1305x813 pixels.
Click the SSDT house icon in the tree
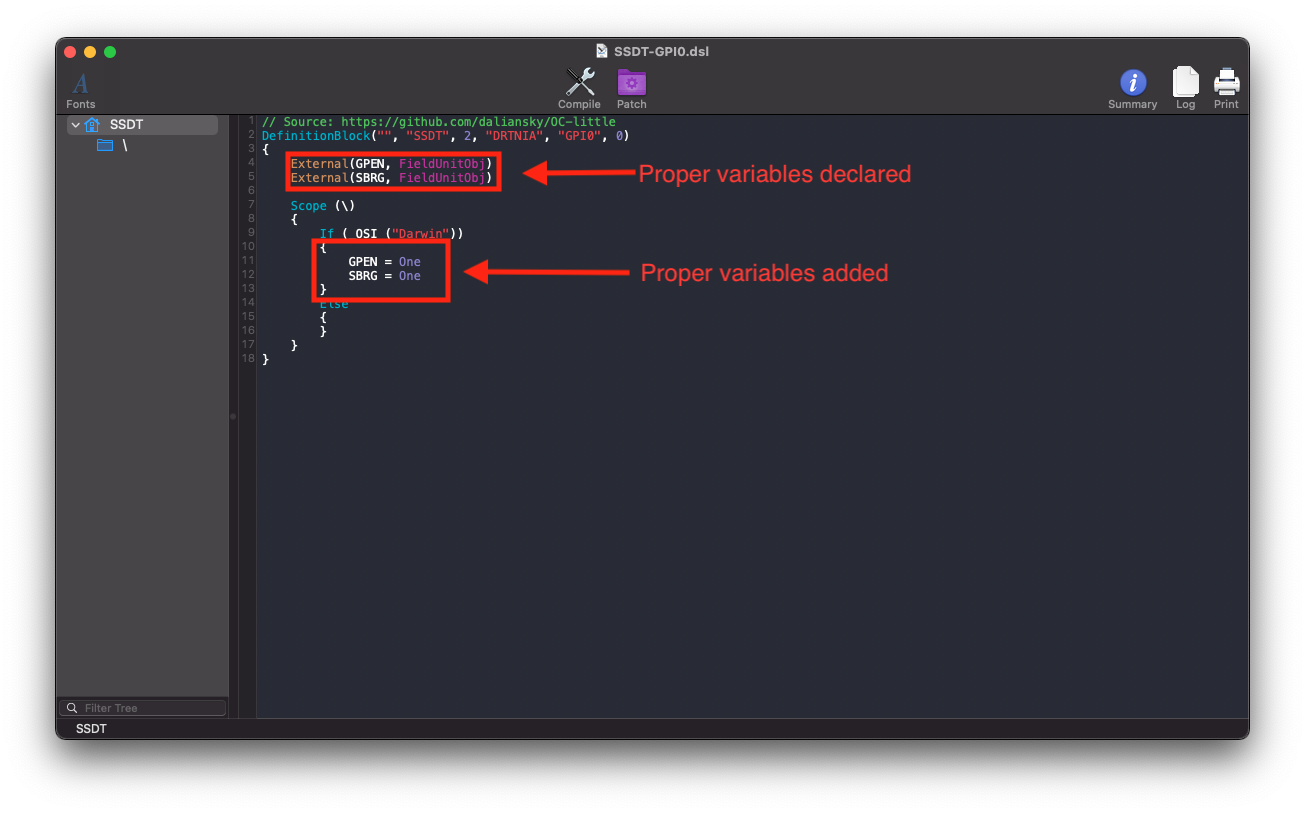click(93, 125)
